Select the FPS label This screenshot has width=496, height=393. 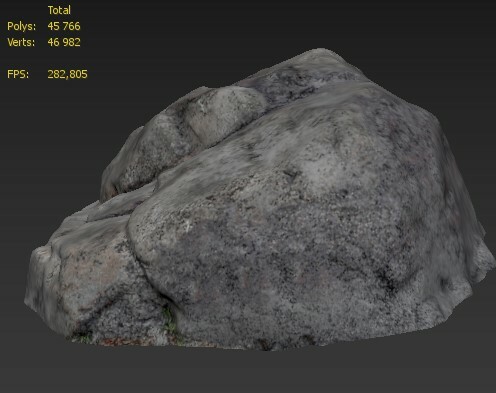18,74
